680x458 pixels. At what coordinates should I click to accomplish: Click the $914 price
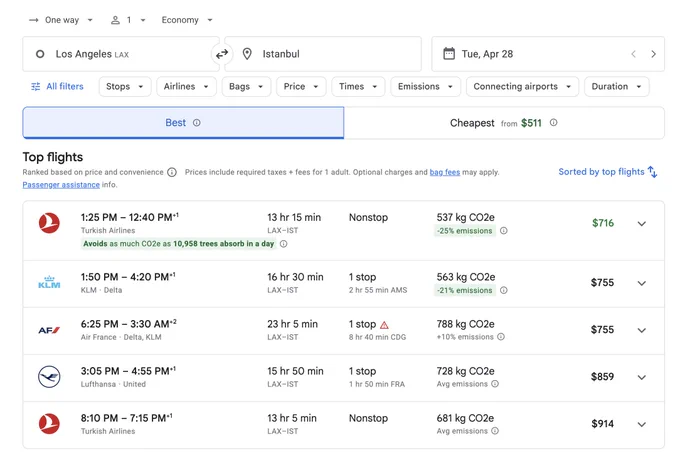(x=603, y=424)
